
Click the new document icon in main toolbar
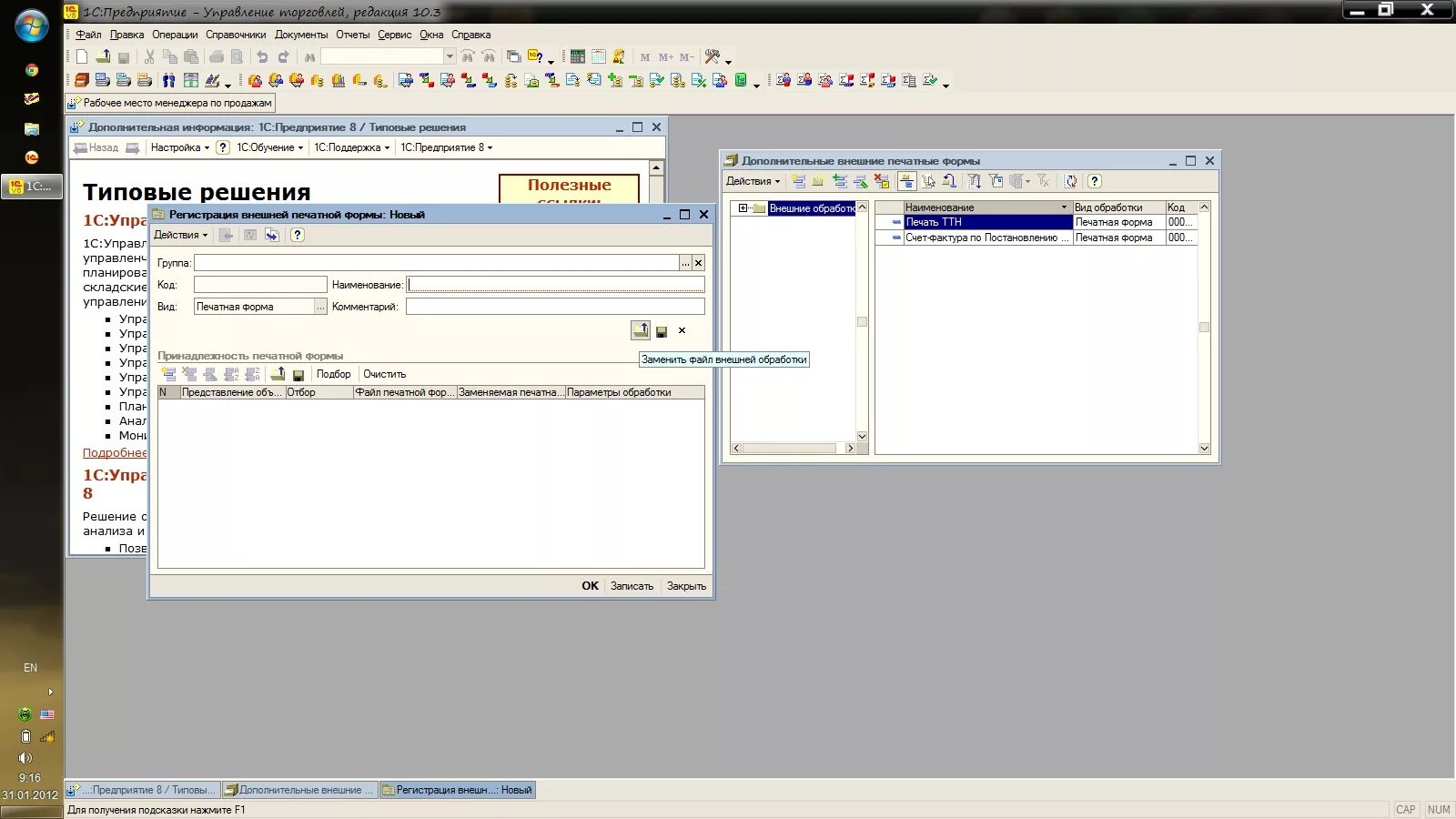(x=82, y=57)
